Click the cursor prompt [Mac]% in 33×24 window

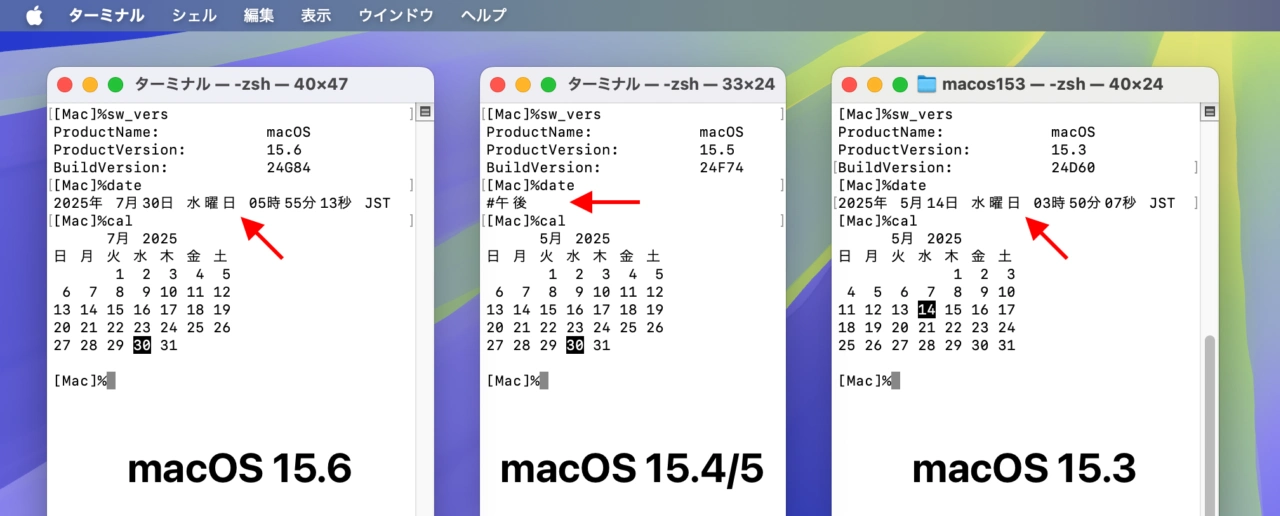click(513, 381)
